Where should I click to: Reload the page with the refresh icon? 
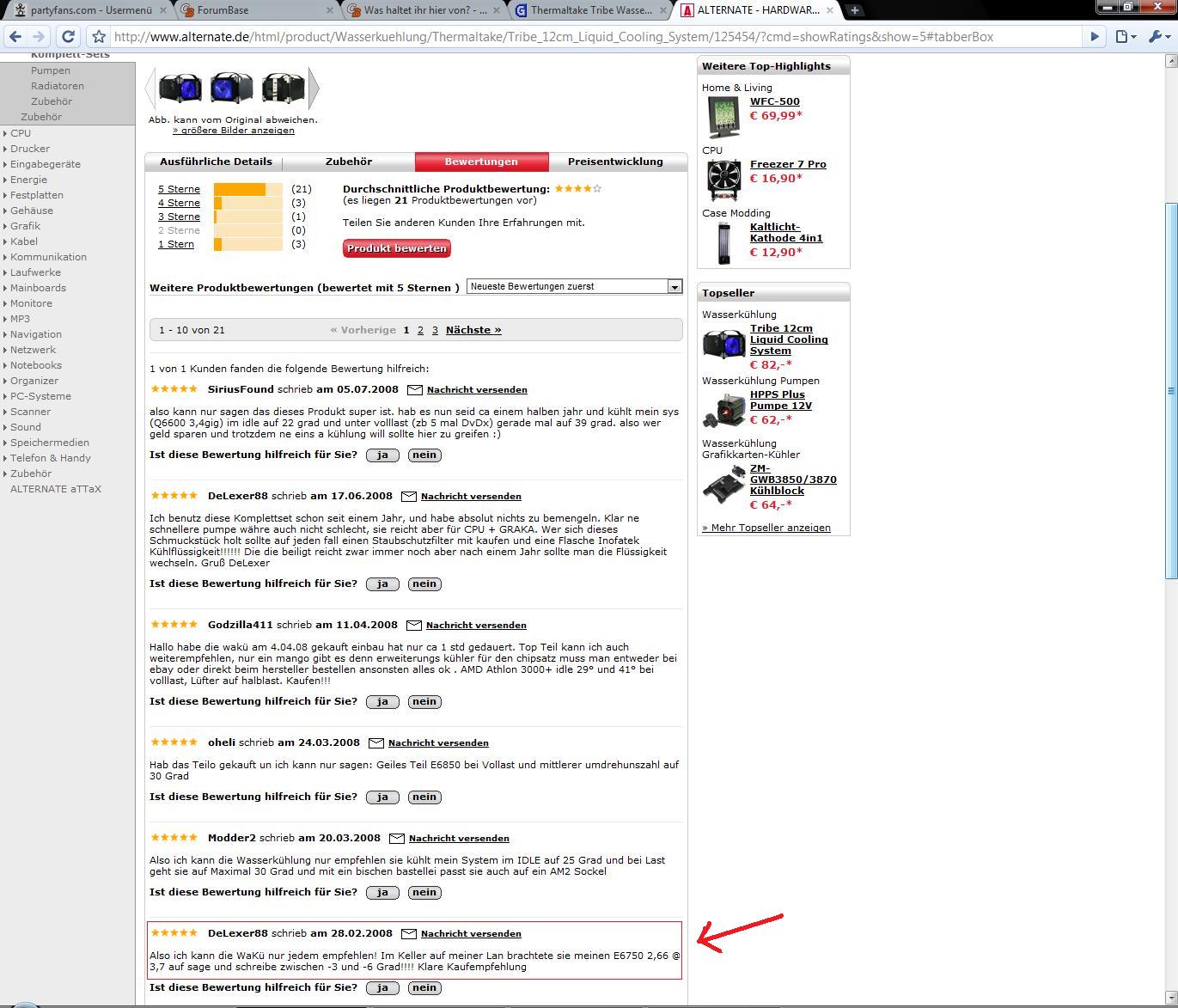coord(69,37)
